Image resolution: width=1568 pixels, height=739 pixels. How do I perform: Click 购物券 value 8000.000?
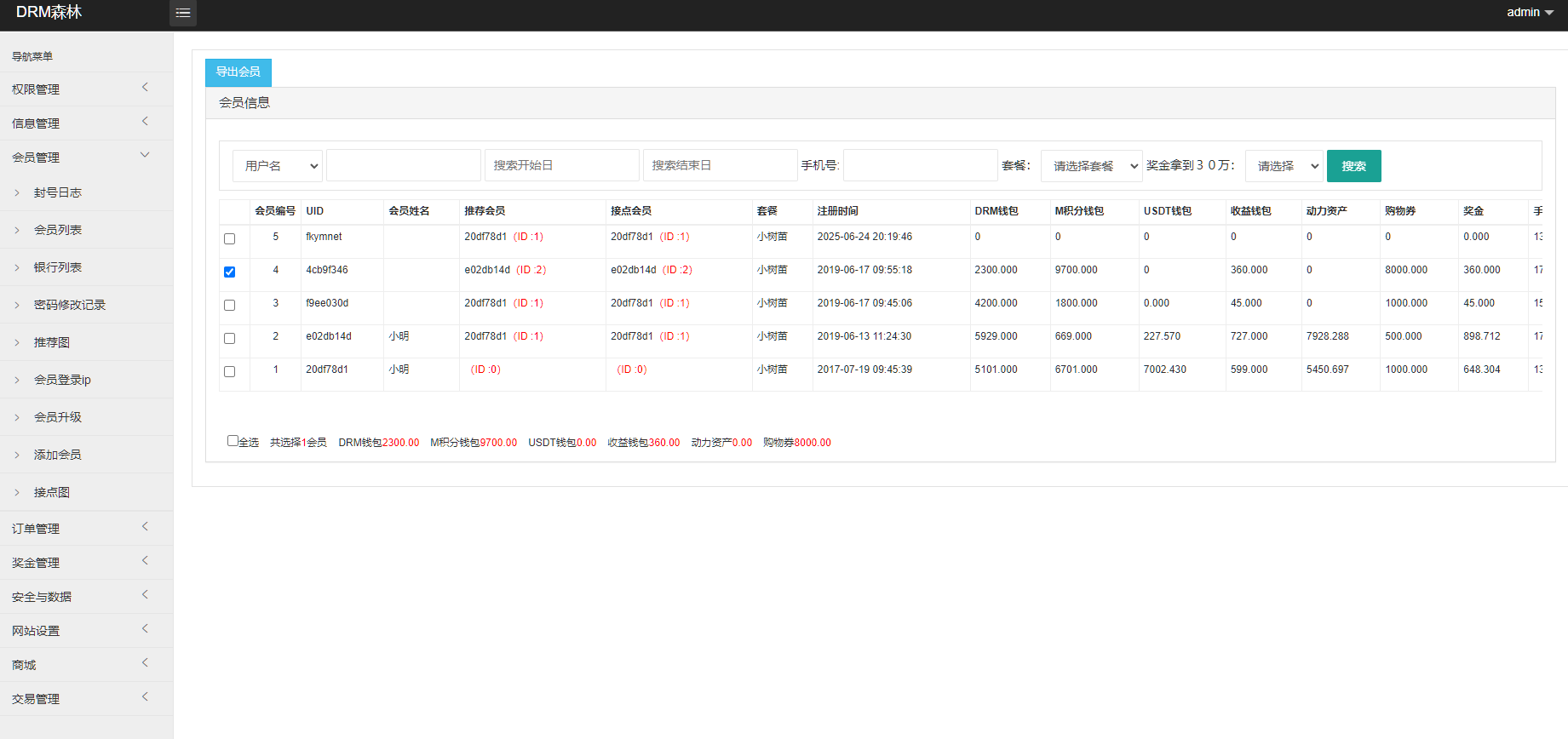[x=1406, y=270]
